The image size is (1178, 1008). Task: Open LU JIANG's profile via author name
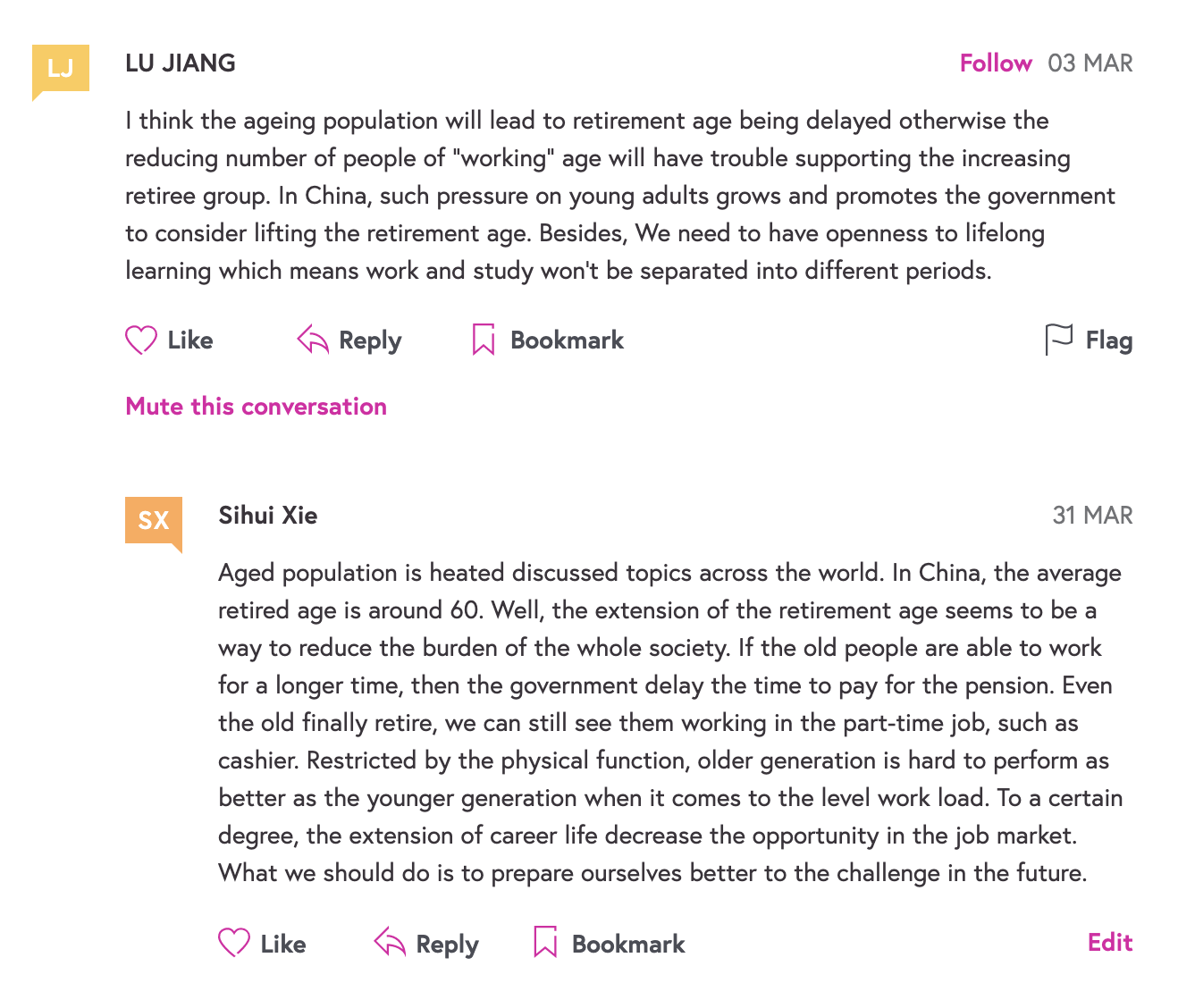tap(181, 63)
